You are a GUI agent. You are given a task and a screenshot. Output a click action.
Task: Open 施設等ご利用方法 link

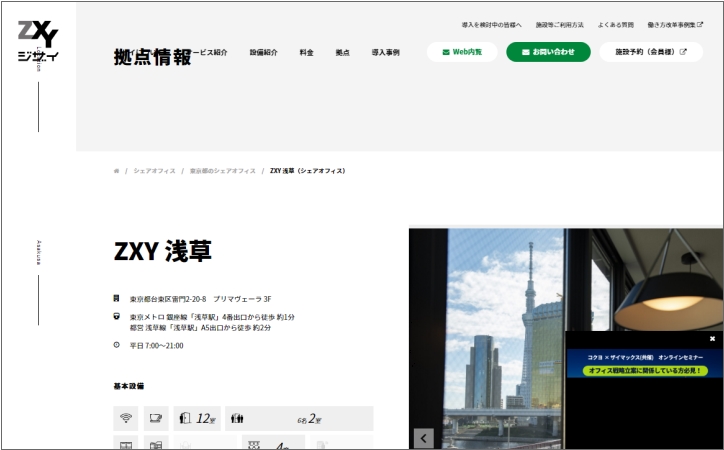pyautogui.click(x=560, y=25)
